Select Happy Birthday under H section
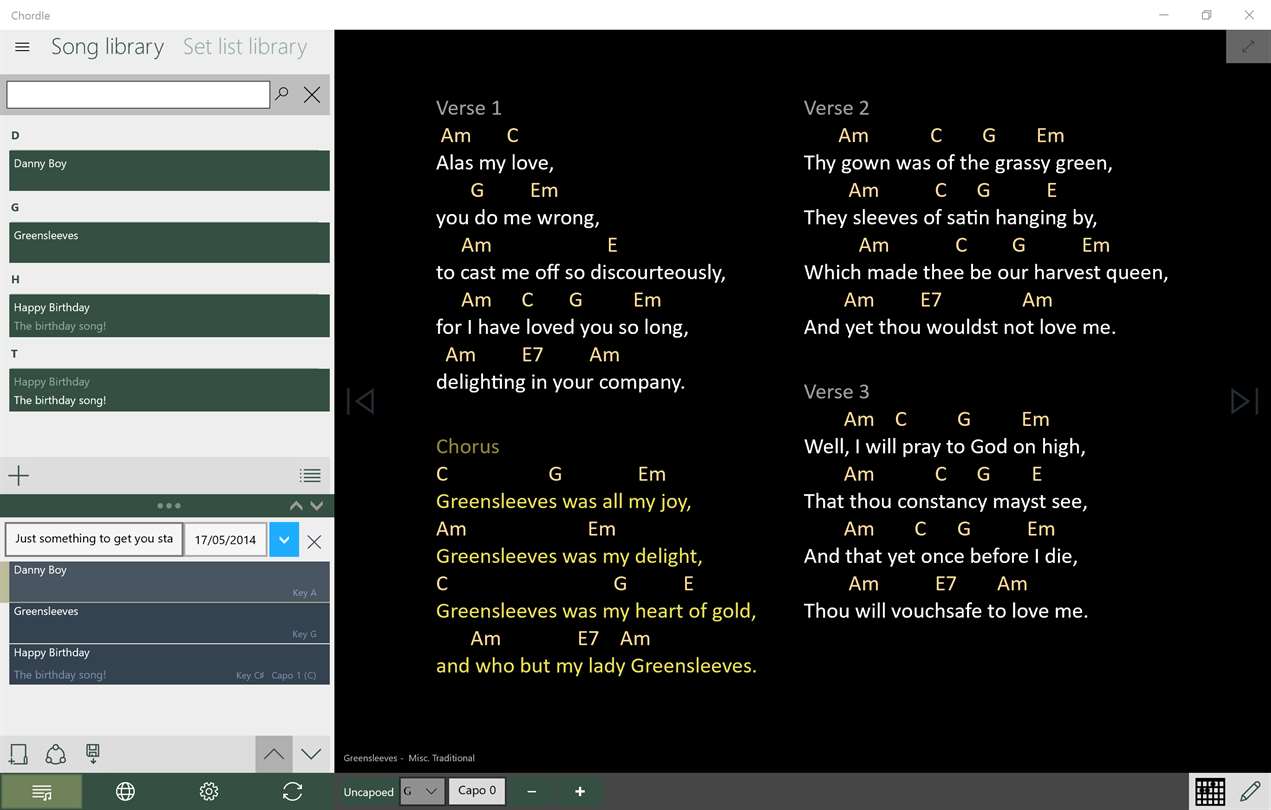 [169, 315]
